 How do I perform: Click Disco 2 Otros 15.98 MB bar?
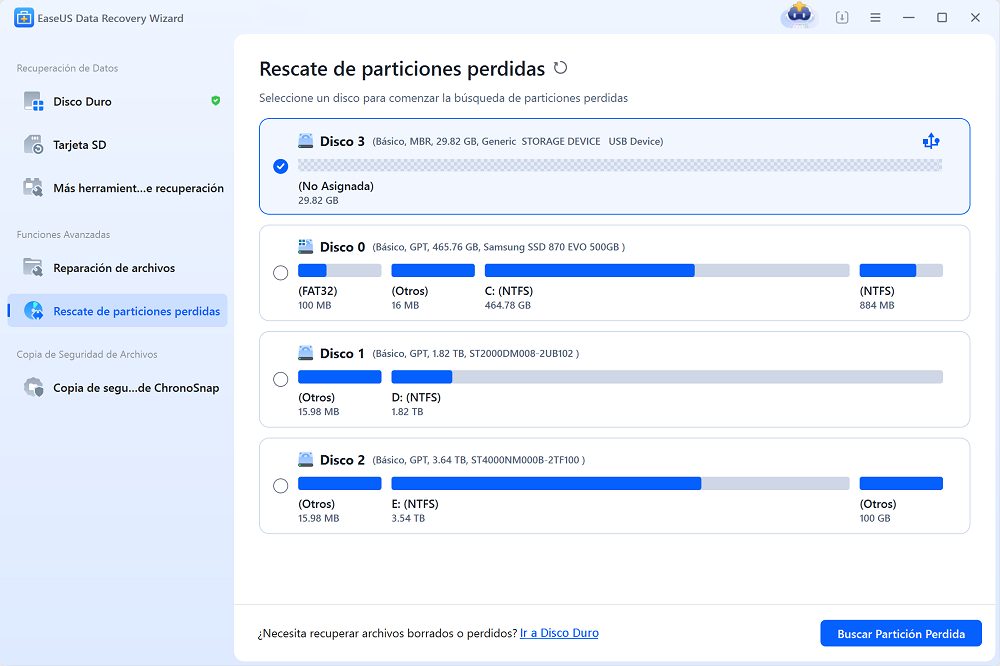click(340, 484)
